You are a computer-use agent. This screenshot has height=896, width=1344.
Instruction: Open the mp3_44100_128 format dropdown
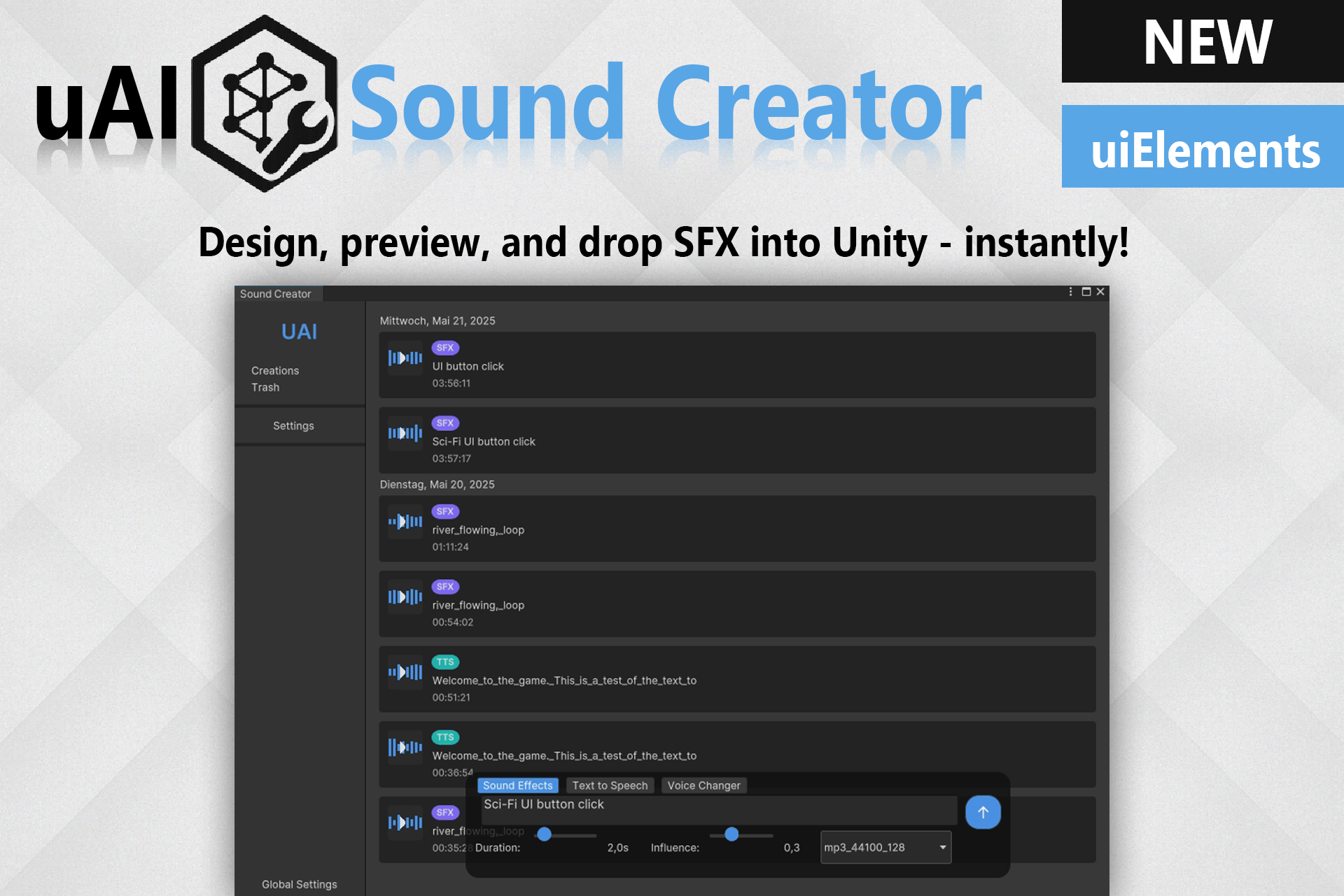click(885, 847)
